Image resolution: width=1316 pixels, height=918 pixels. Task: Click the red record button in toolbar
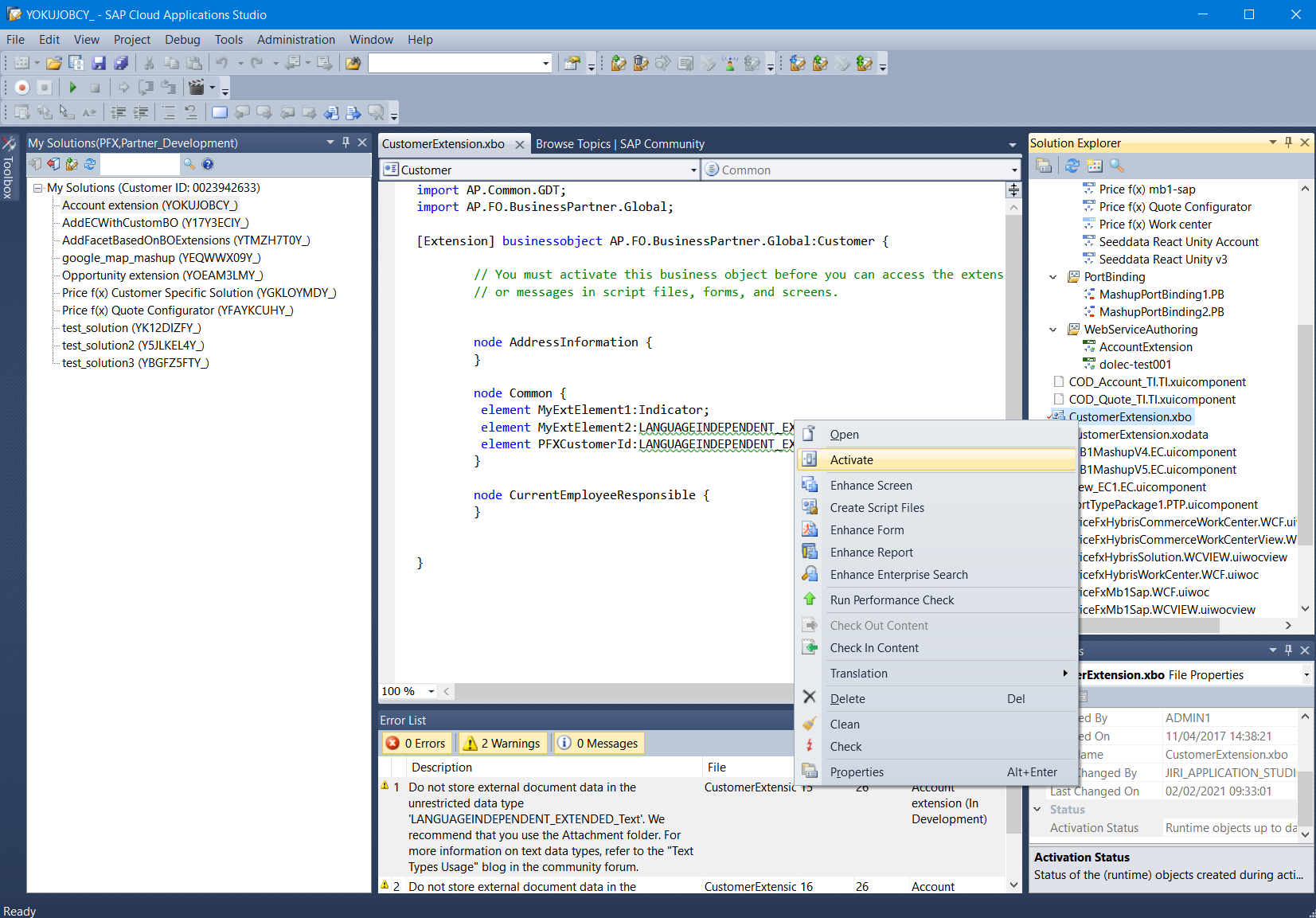point(22,88)
